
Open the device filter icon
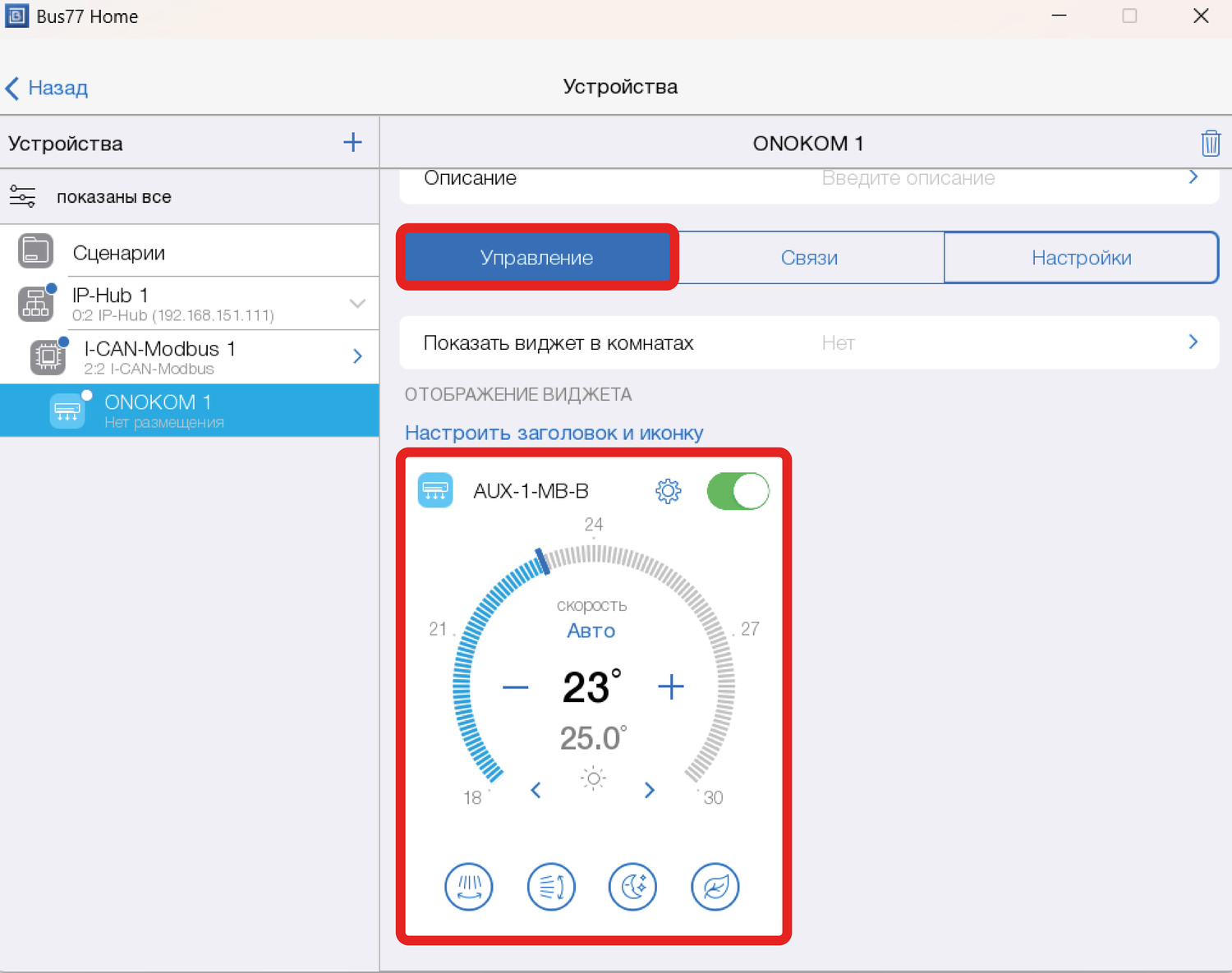[23, 196]
